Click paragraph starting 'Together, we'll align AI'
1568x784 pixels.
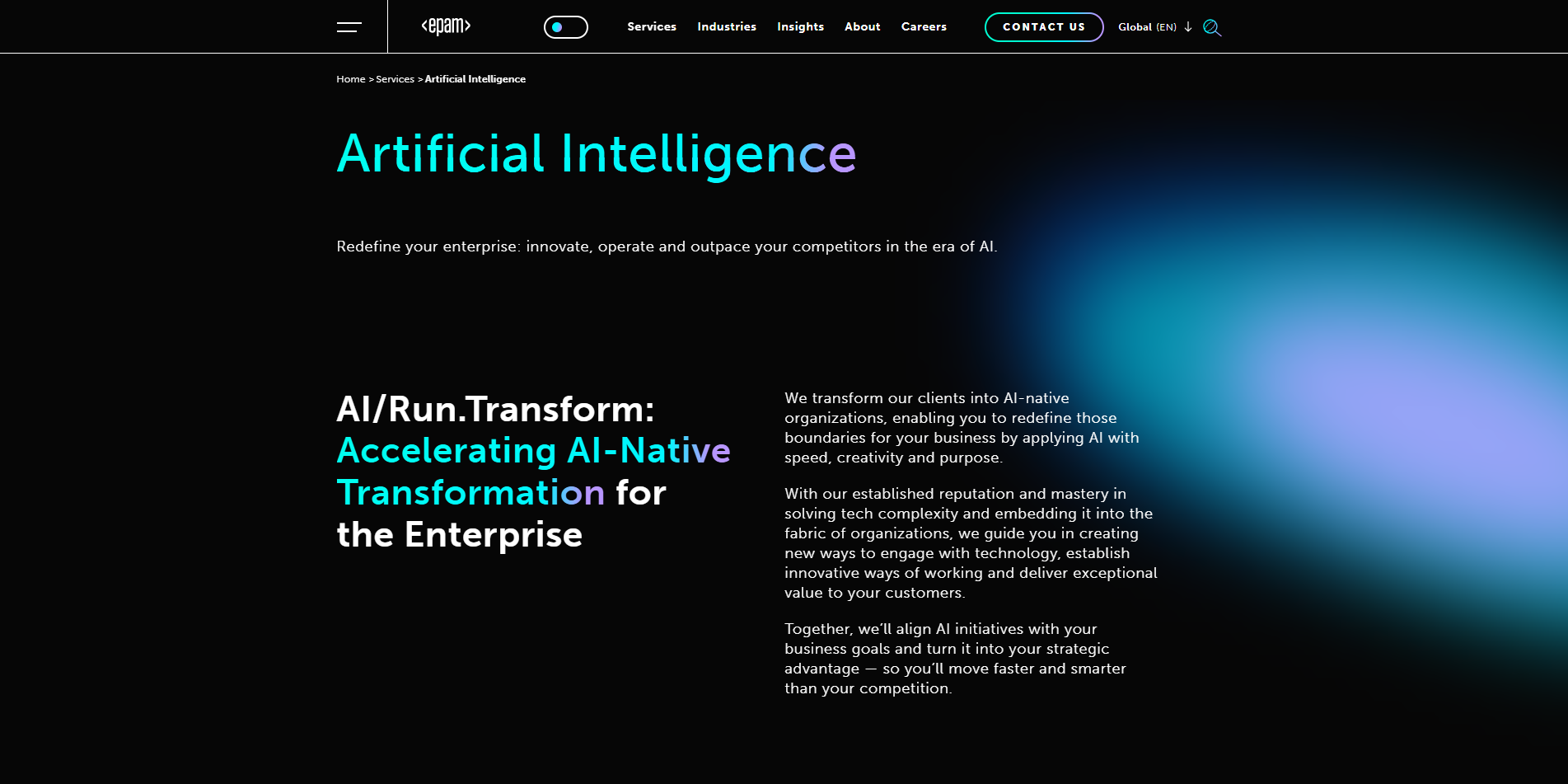click(955, 659)
